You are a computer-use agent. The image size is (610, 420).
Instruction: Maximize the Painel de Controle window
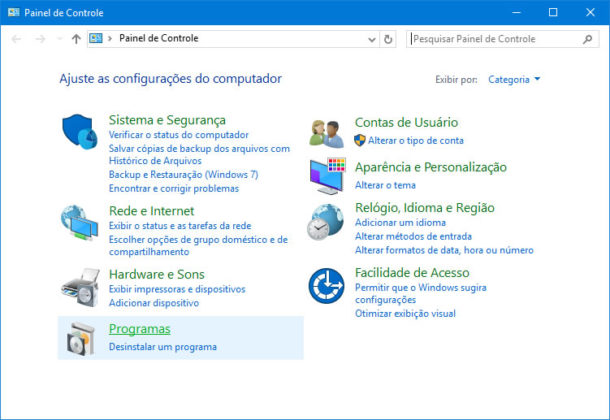tap(553, 12)
